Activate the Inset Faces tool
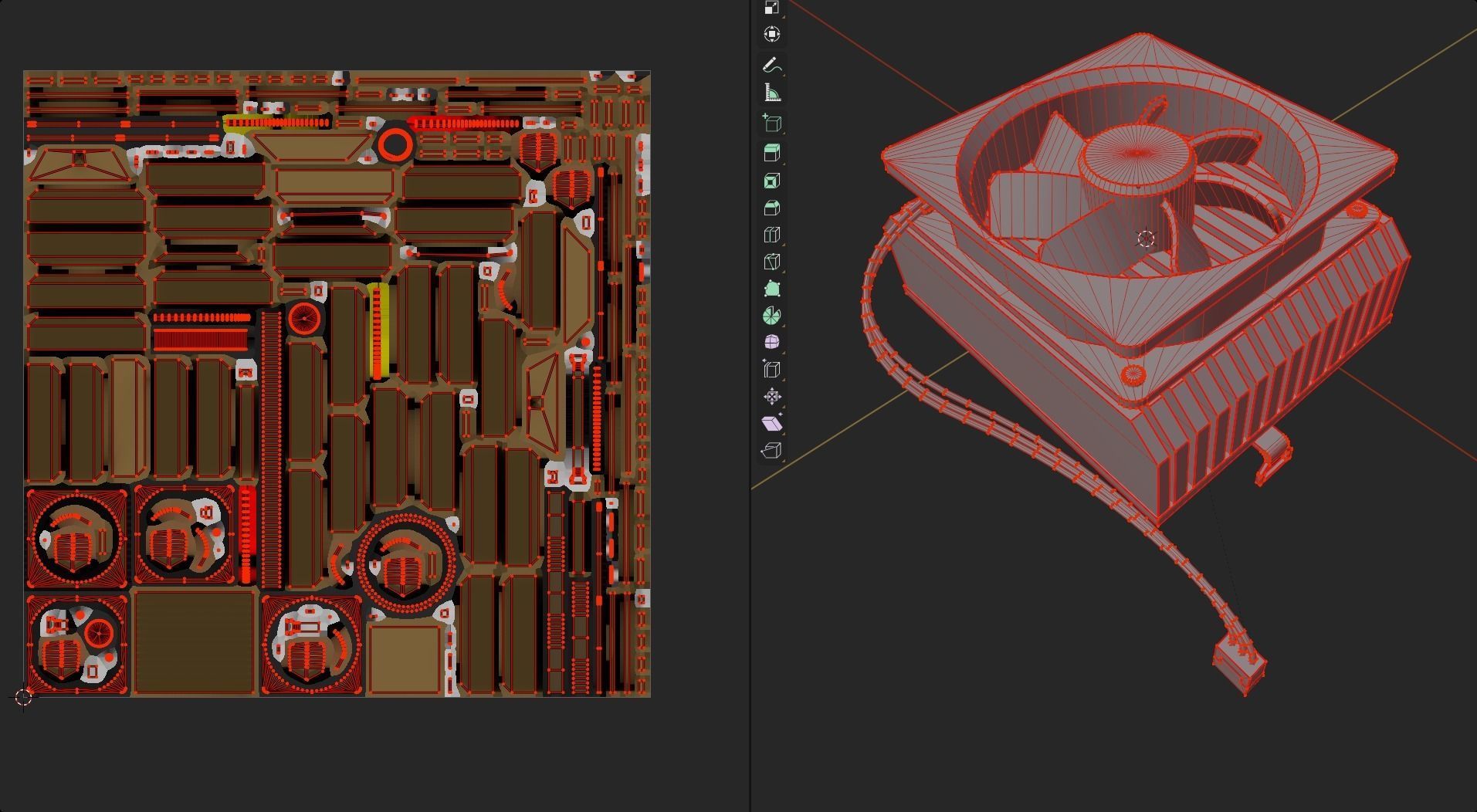The image size is (1477, 812). point(771,181)
